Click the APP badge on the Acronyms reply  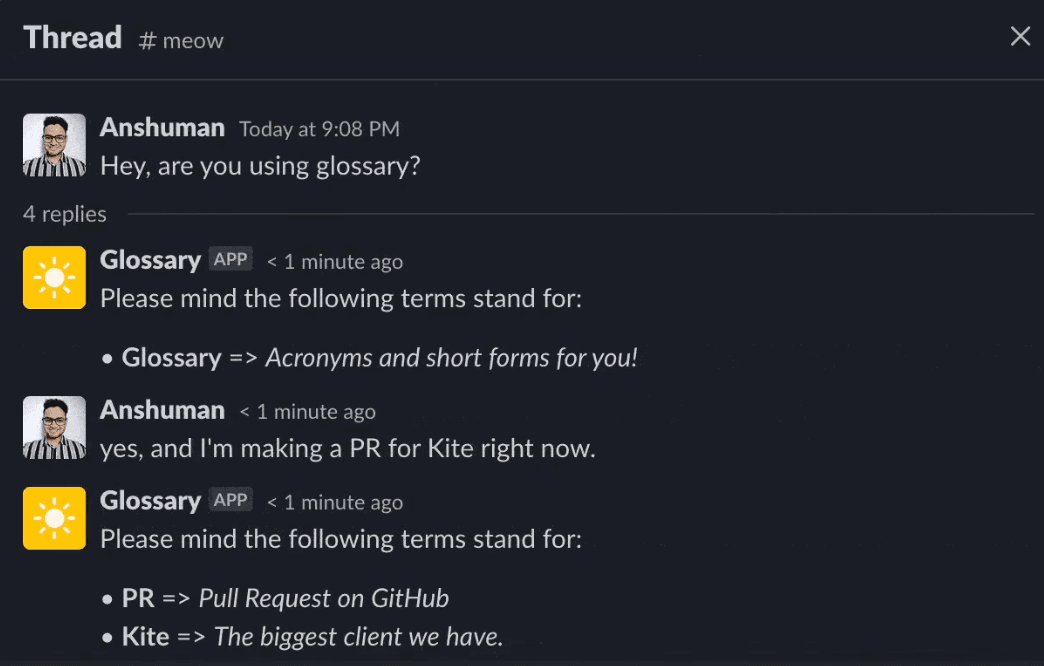point(230,260)
